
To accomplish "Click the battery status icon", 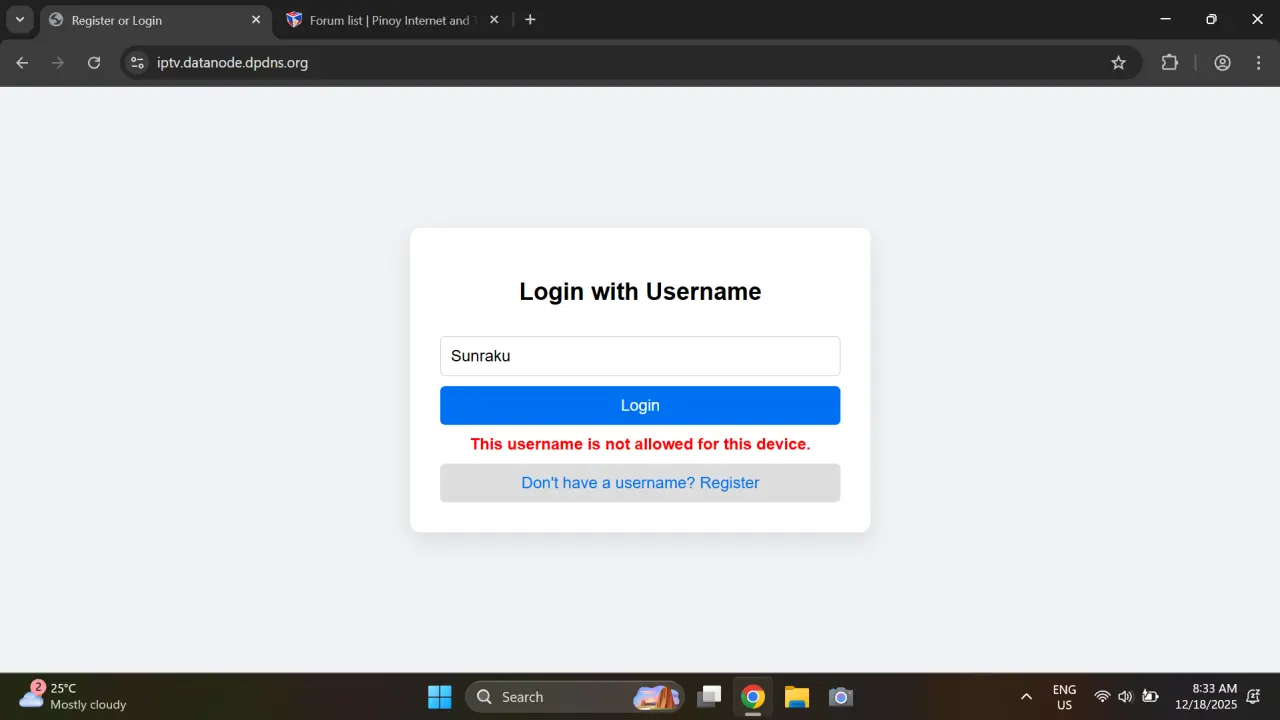I will coord(1150,697).
